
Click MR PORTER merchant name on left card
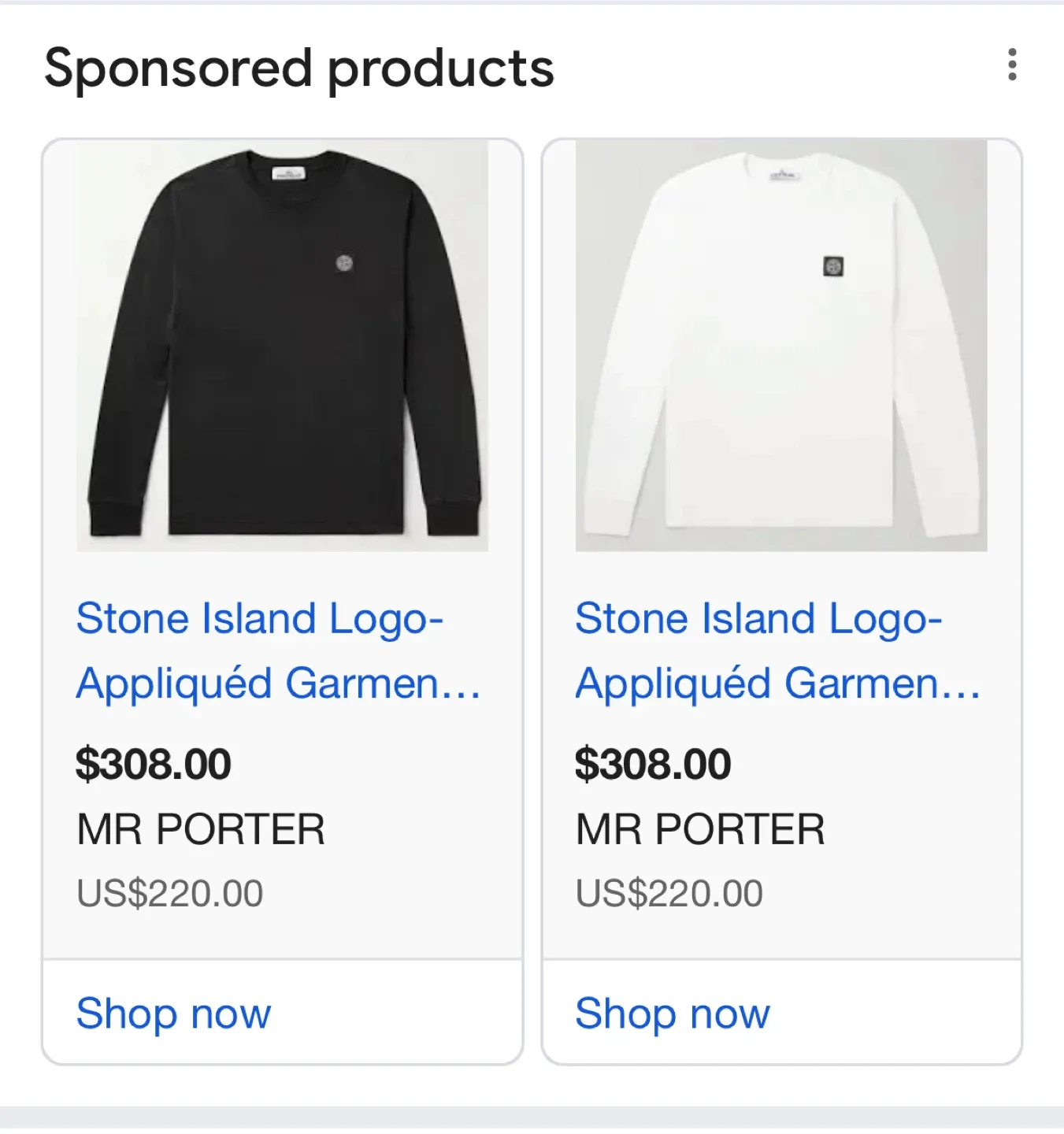[x=201, y=828]
